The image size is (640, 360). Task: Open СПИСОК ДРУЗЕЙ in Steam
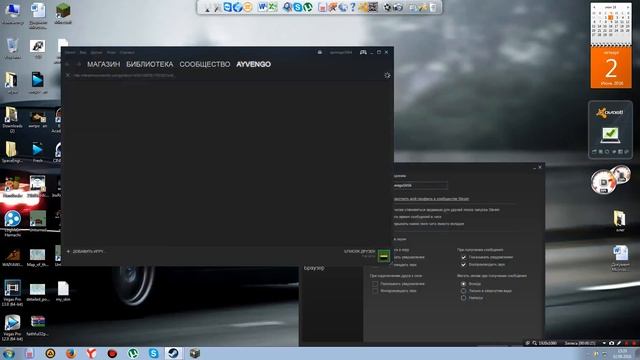pos(359,251)
